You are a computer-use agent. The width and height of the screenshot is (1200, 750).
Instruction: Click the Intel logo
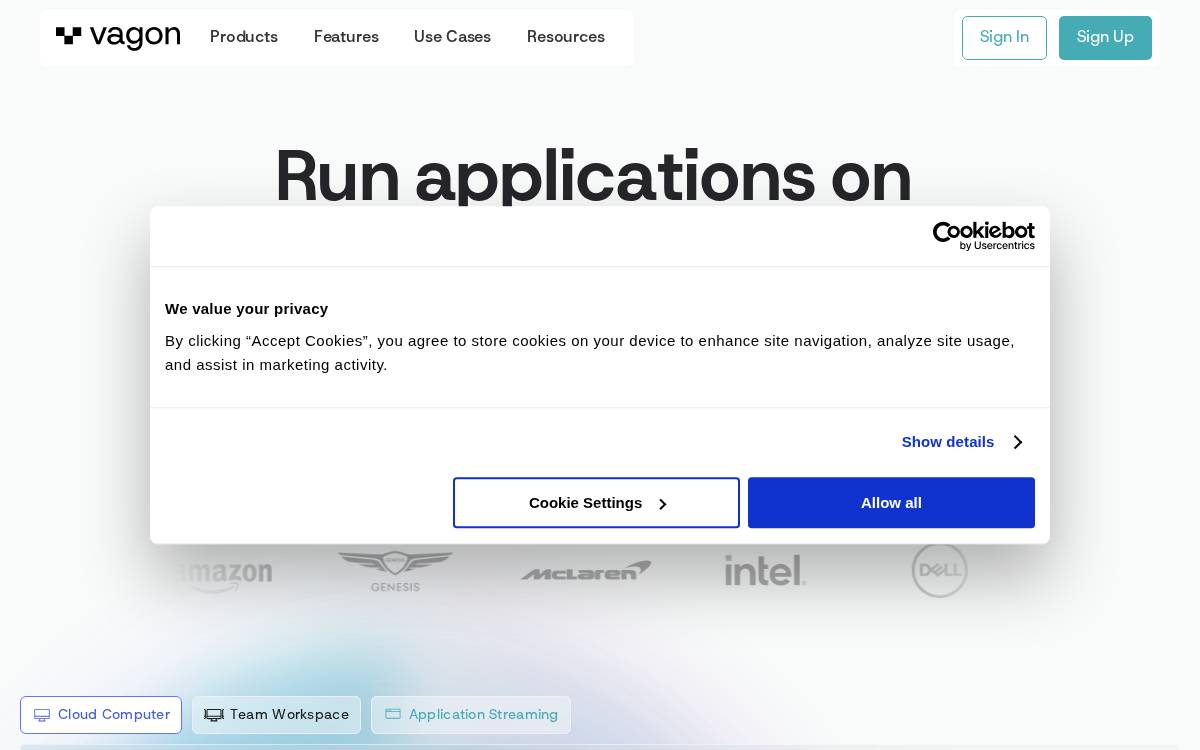[x=765, y=570]
